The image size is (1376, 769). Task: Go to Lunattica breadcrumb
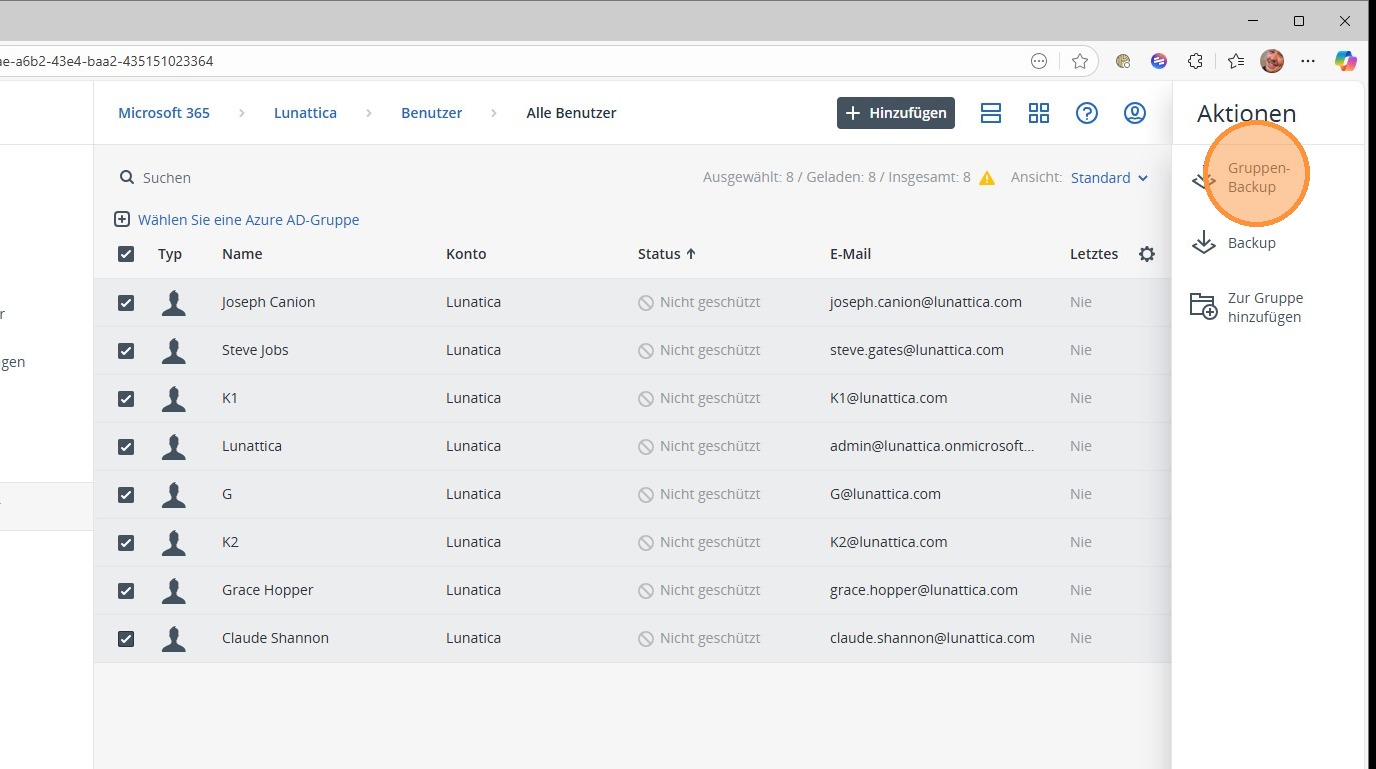[x=305, y=113]
